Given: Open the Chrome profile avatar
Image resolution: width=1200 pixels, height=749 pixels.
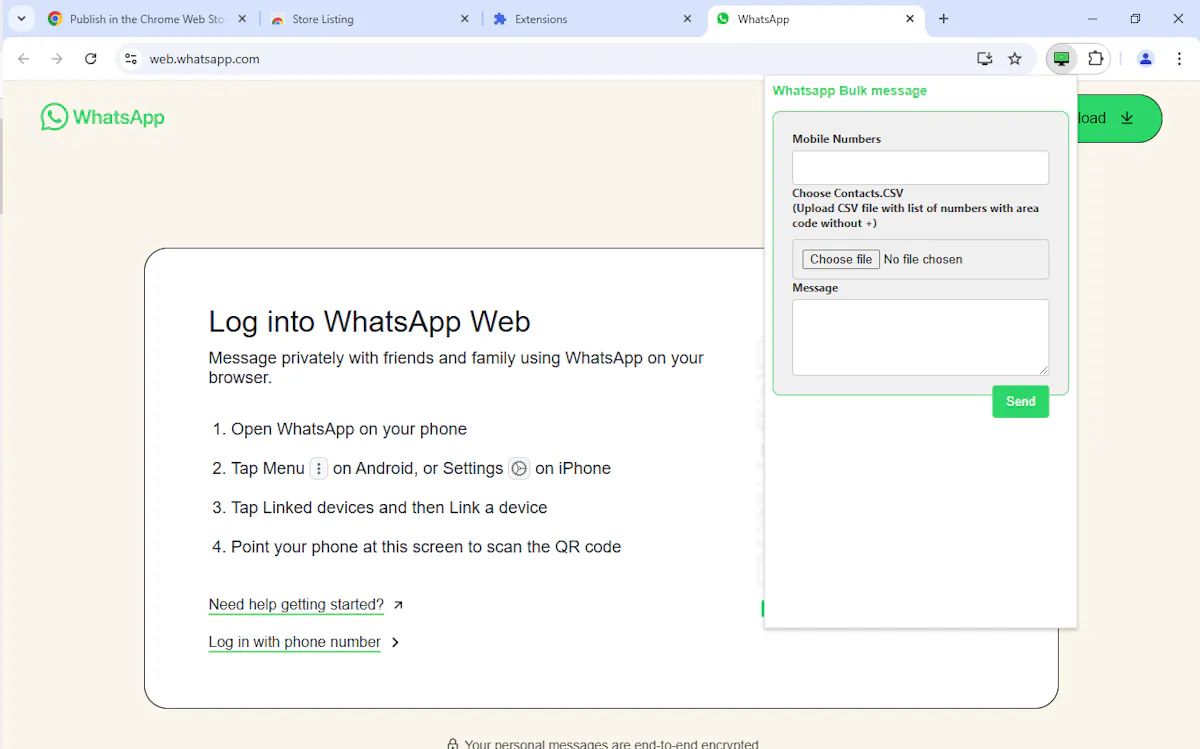Looking at the screenshot, I should click(x=1146, y=59).
